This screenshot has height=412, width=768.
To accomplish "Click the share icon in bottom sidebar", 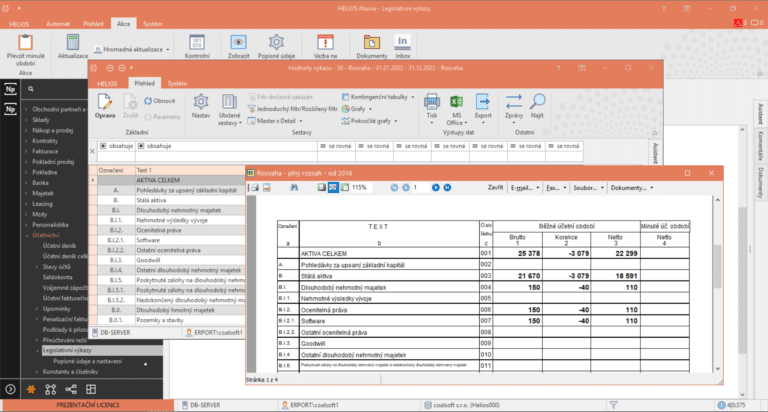I will click(x=71, y=389).
